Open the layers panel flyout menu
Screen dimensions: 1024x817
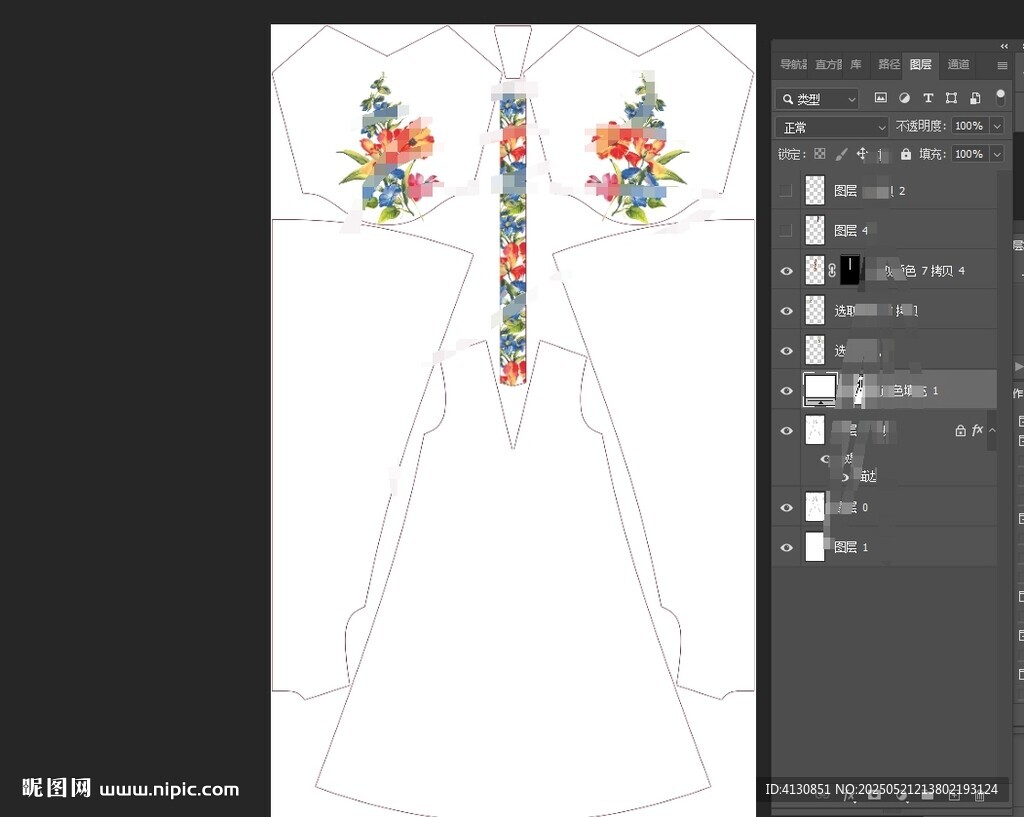pyautogui.click(x=1002, y=66)
